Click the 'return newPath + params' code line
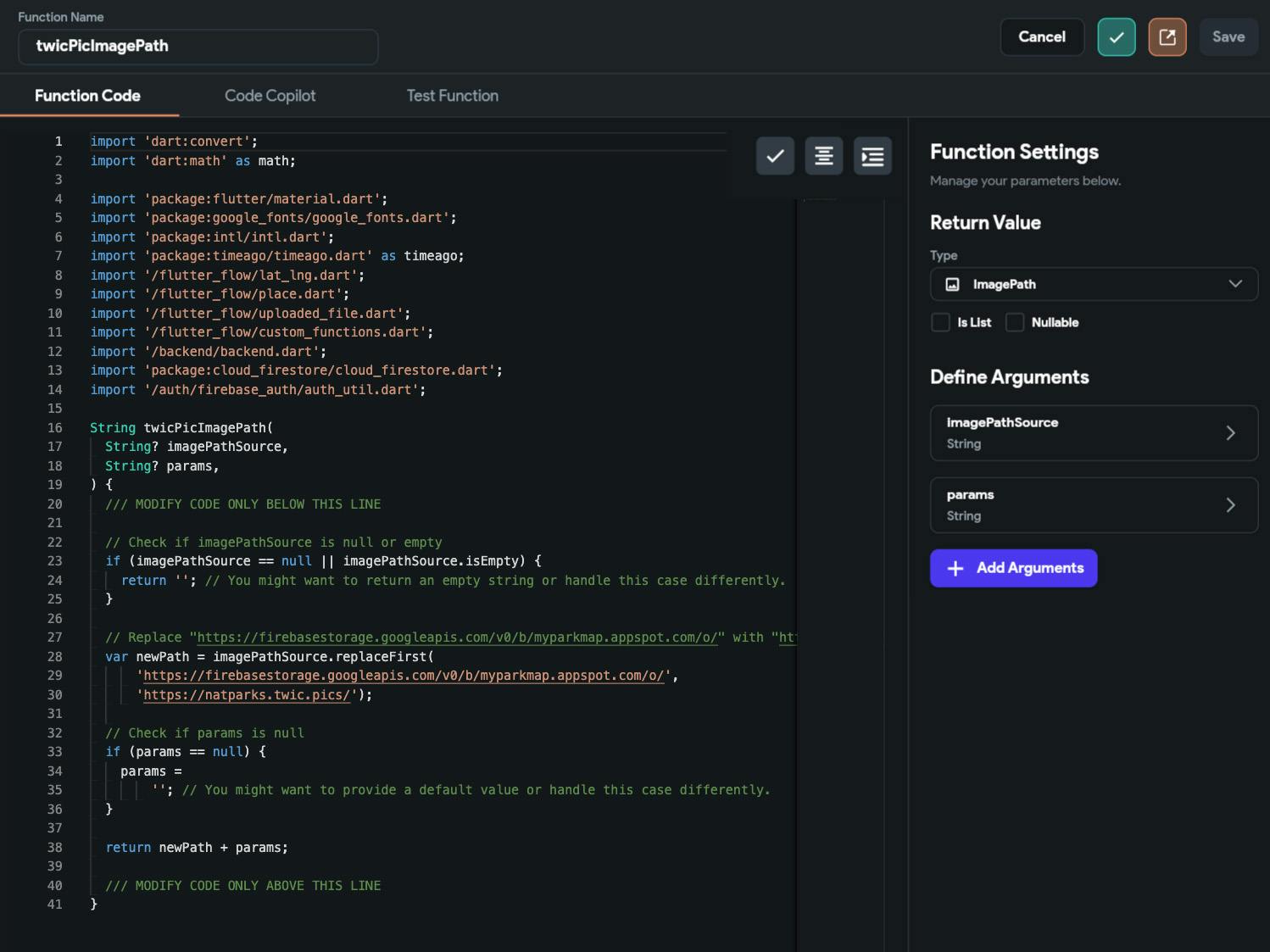Image resolution: width=1270 pixels, height=952 pixels. click(x=197, y=848)
